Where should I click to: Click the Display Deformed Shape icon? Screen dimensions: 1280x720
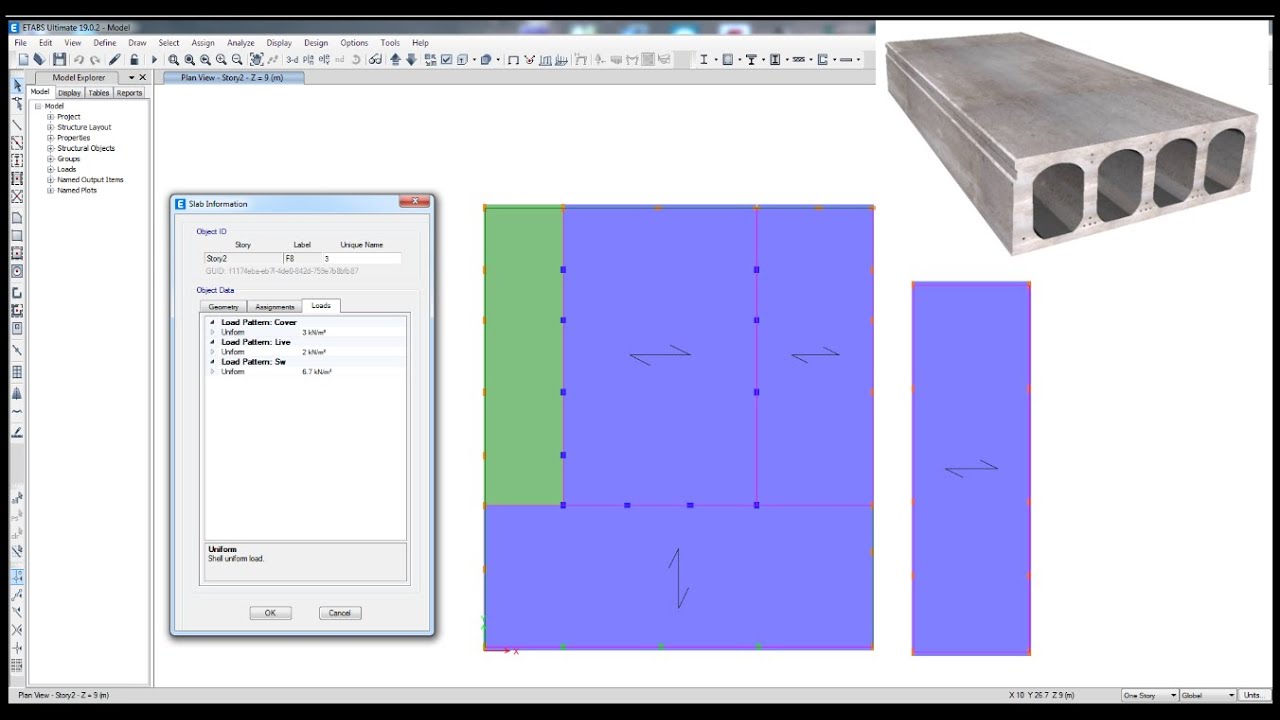[530, 60]
